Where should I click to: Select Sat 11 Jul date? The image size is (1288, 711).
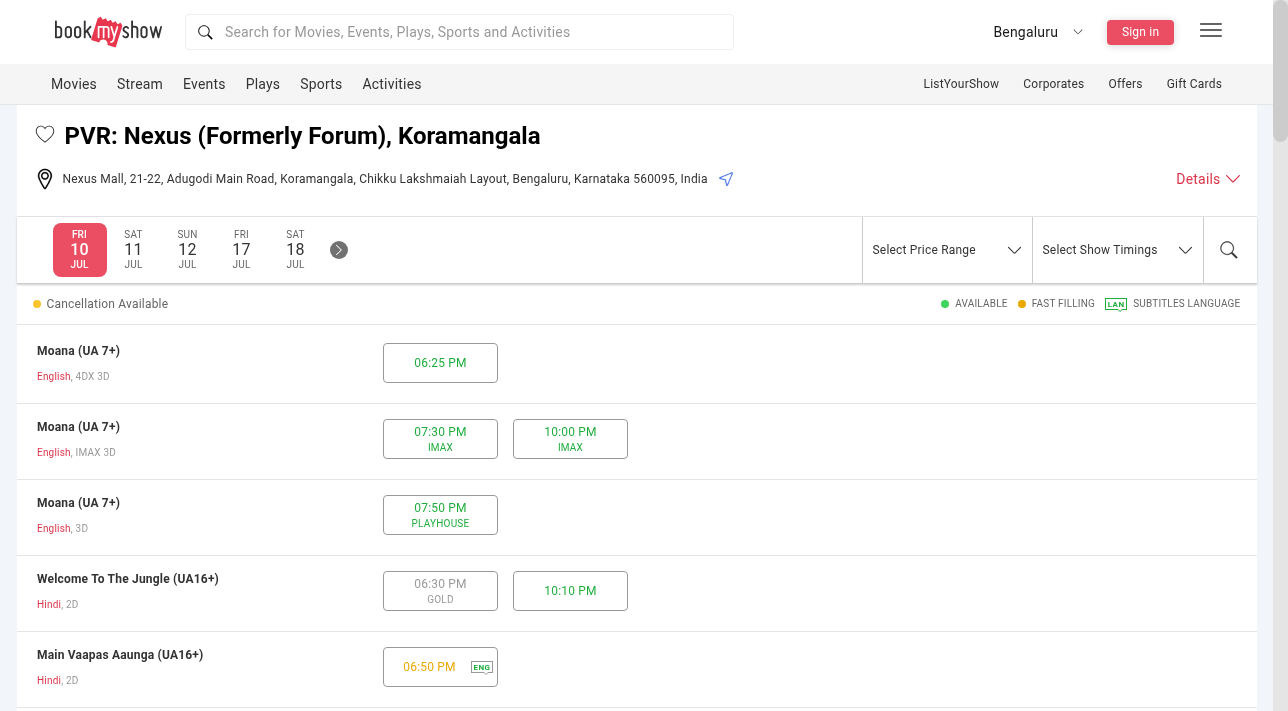(x=133, y=250)
